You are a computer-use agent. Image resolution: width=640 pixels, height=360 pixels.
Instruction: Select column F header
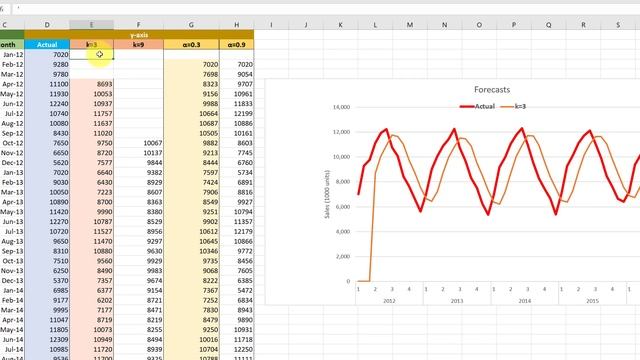click(x=138, y=25)
